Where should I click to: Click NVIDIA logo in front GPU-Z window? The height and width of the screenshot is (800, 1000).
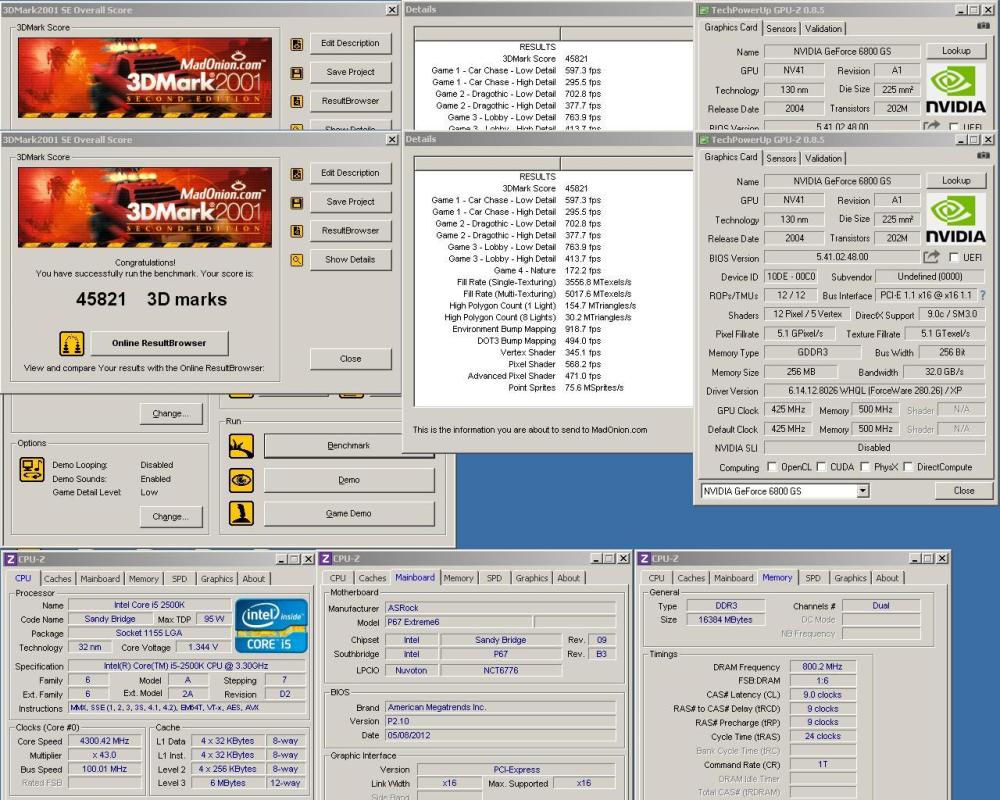[x=955, y=219]
